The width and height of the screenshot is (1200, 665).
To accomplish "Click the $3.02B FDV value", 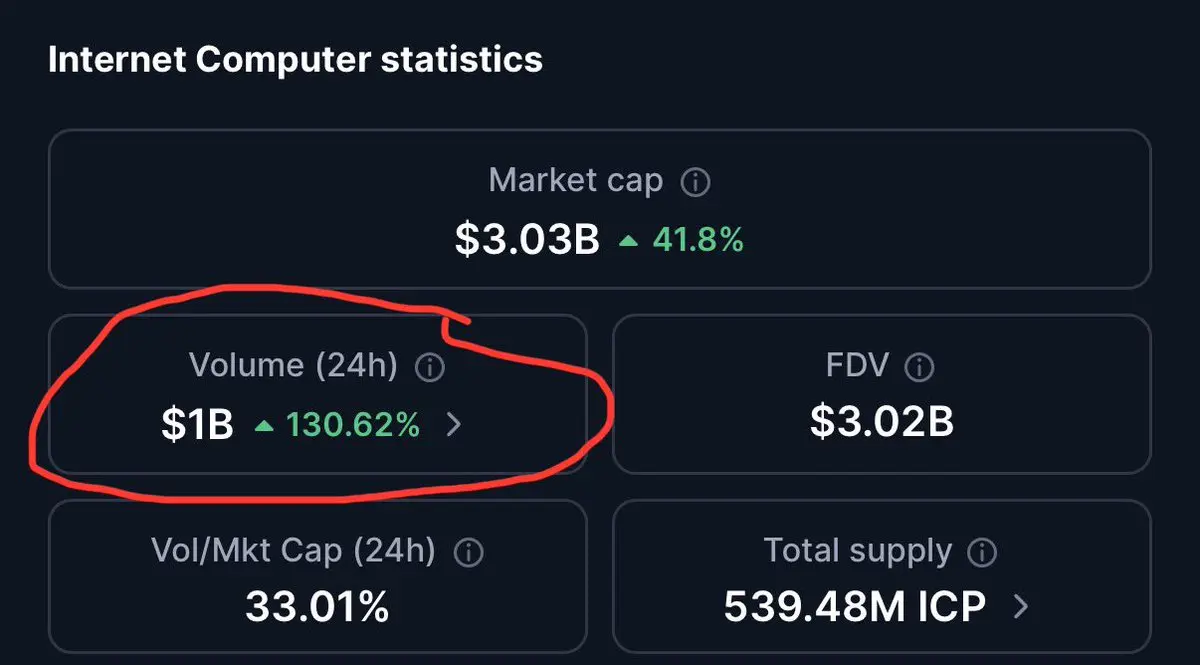I will pyautogui.click(x=881, y=423).
